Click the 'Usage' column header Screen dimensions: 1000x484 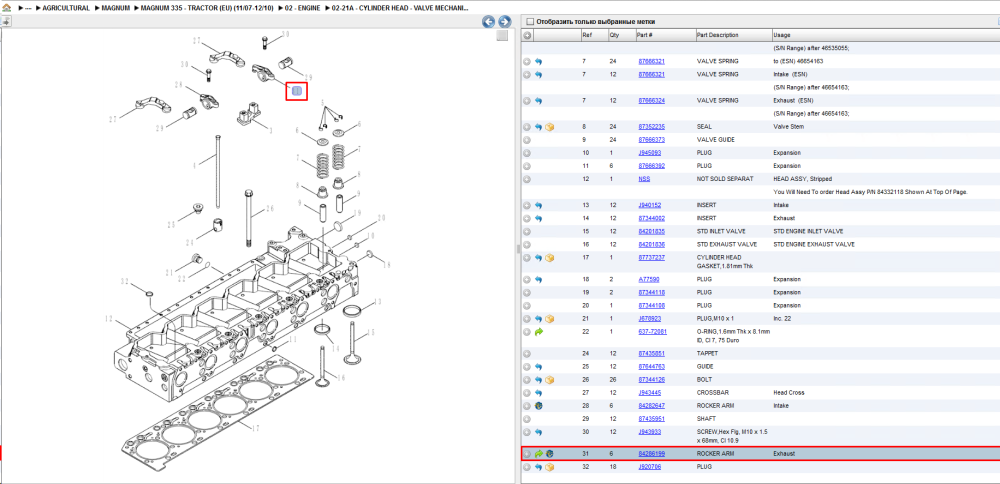[x=885, y=36]
